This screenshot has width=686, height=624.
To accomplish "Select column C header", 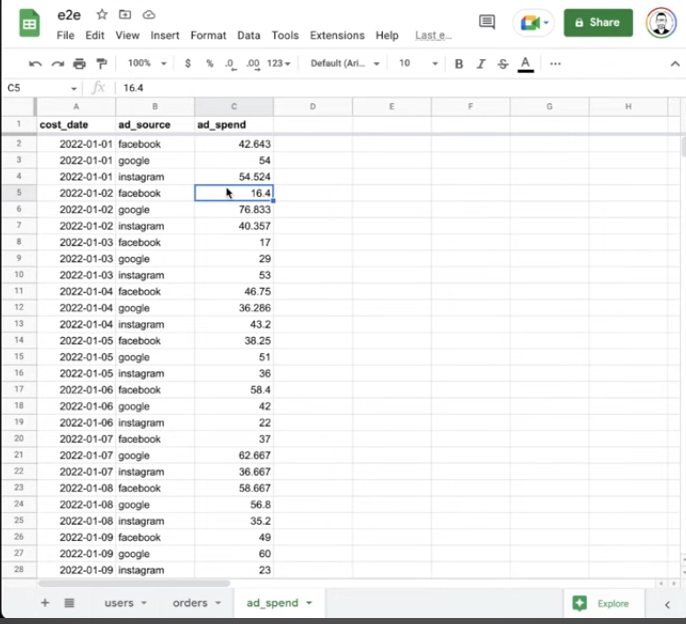I will coord(234,107).
